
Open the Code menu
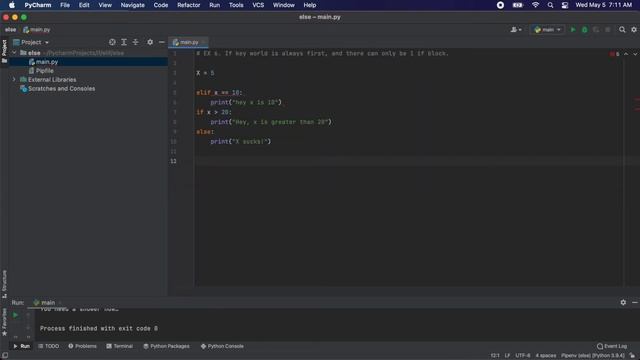click(x=161, y=5)
